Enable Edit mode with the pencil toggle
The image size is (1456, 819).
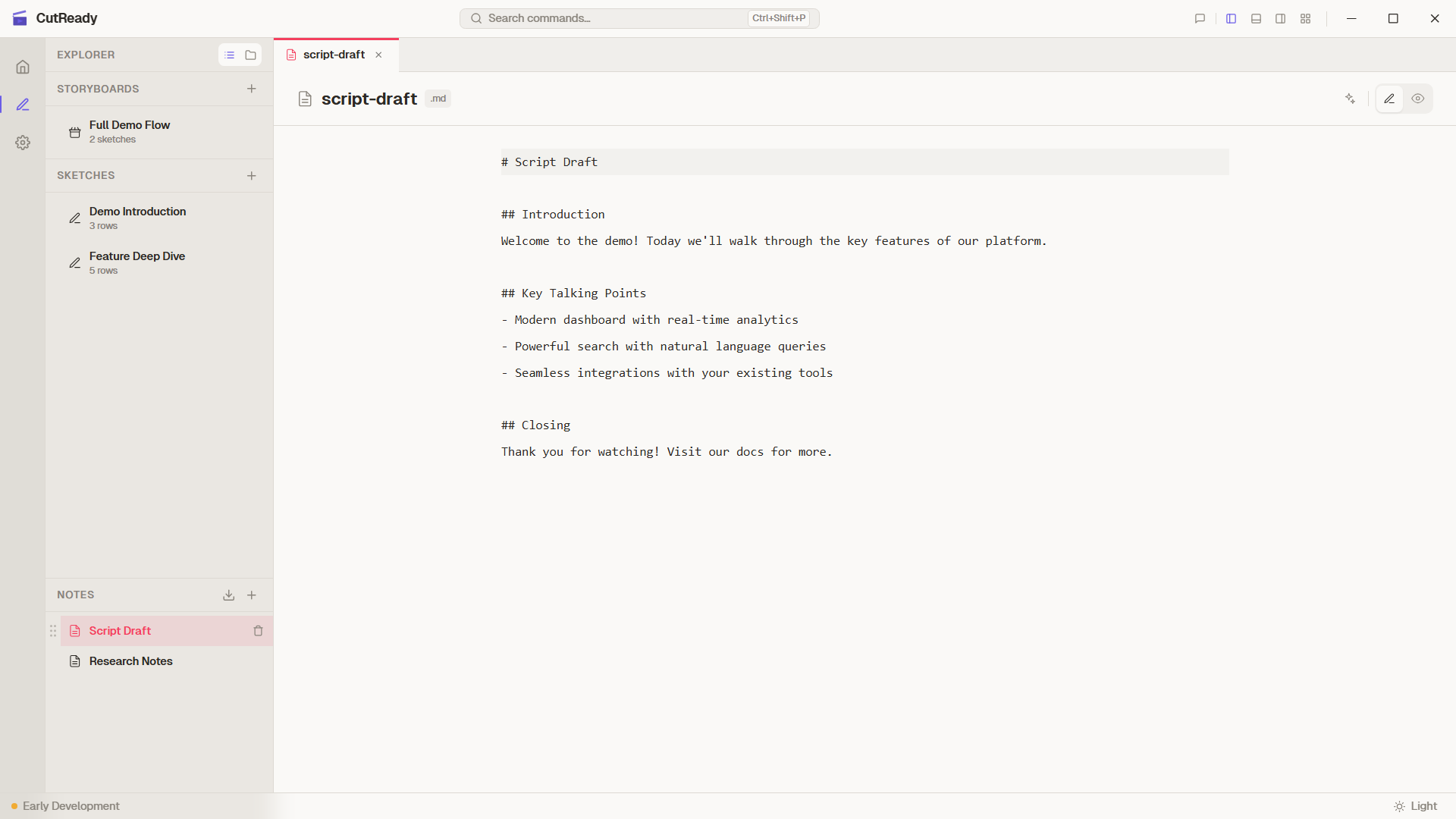[x=1390, y=99]
